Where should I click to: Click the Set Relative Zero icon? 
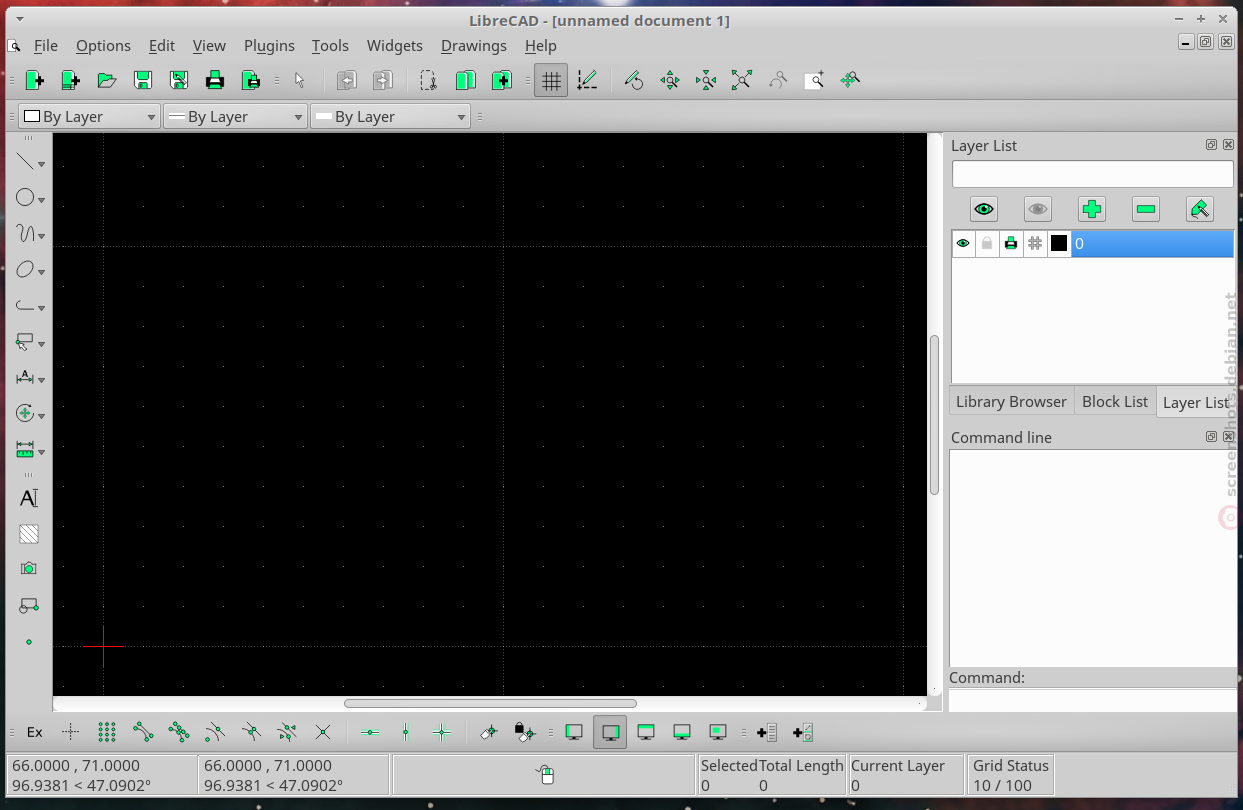pos(489,732)
